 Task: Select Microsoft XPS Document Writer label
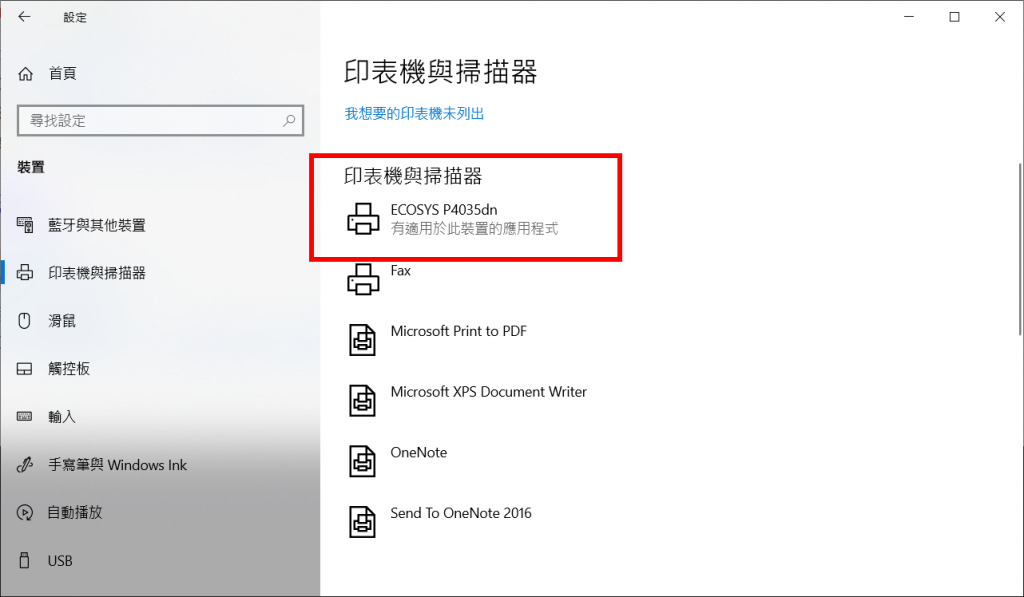pos(488,392)
